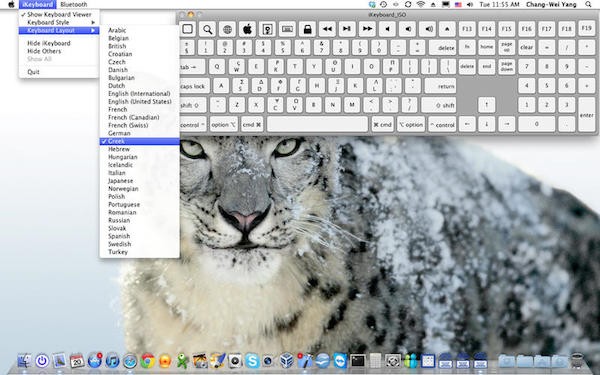The width and height of the screenshot is (600, 375).
Task: Choose Quit from iKeyboard menu
Action: [59, 72]
